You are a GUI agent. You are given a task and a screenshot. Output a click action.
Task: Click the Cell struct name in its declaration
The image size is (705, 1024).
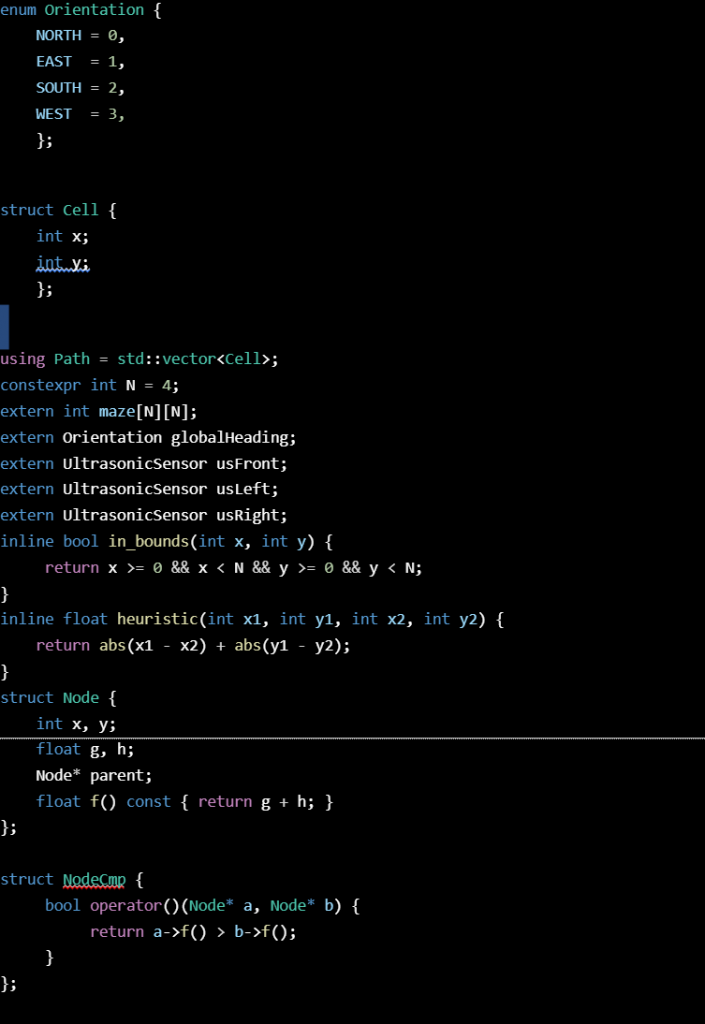tap(81, 210)
